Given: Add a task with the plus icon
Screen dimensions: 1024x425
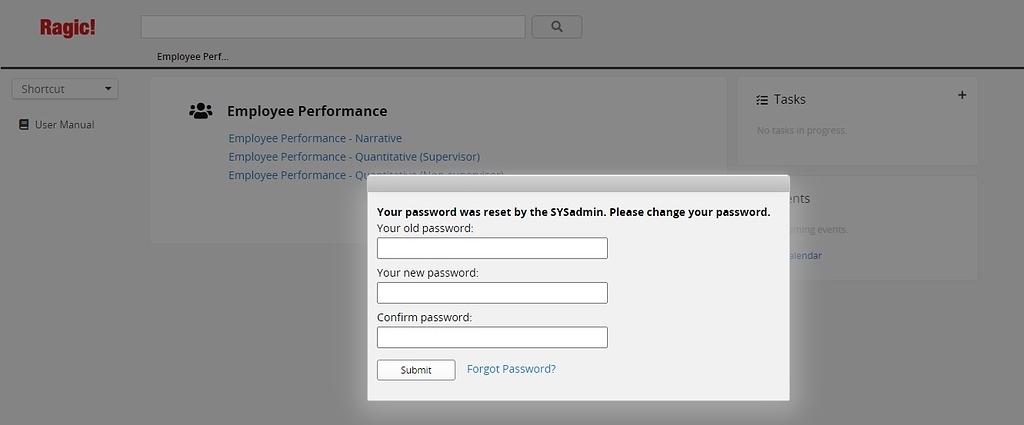Looking at the screenshot, I should [x=962, y=95].
